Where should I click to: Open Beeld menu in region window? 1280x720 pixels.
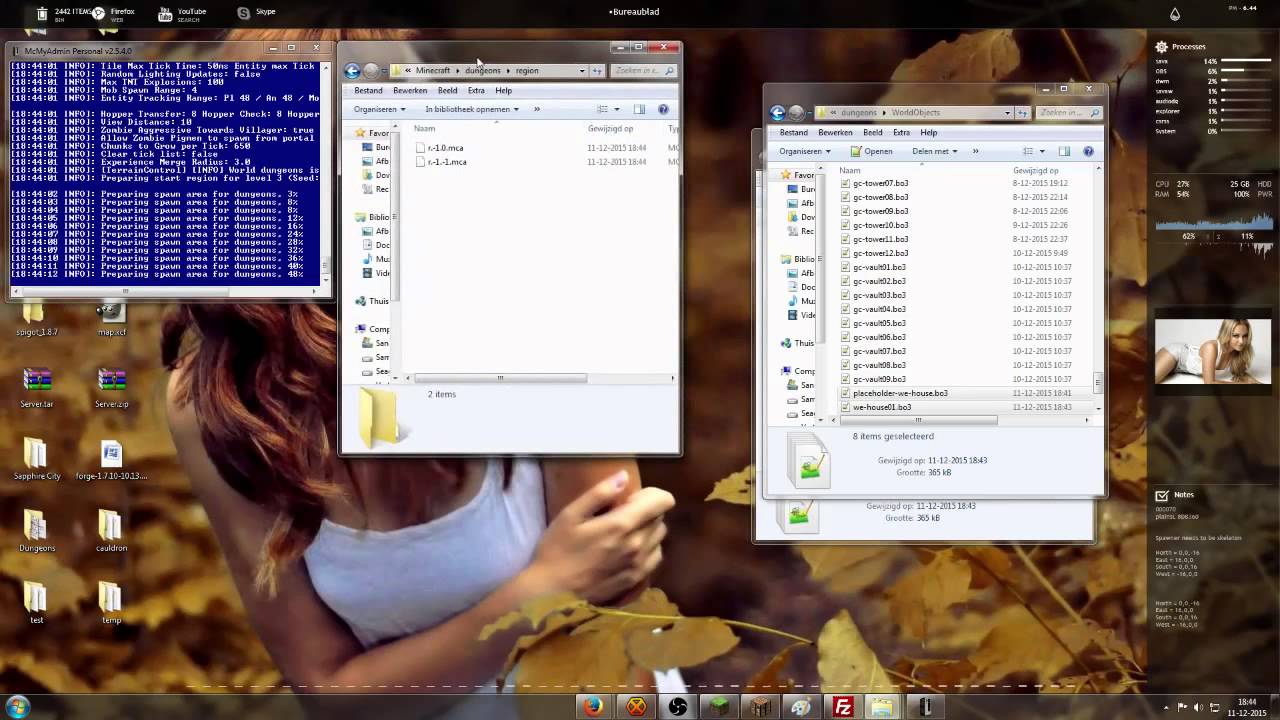click(x=447, y=91)
